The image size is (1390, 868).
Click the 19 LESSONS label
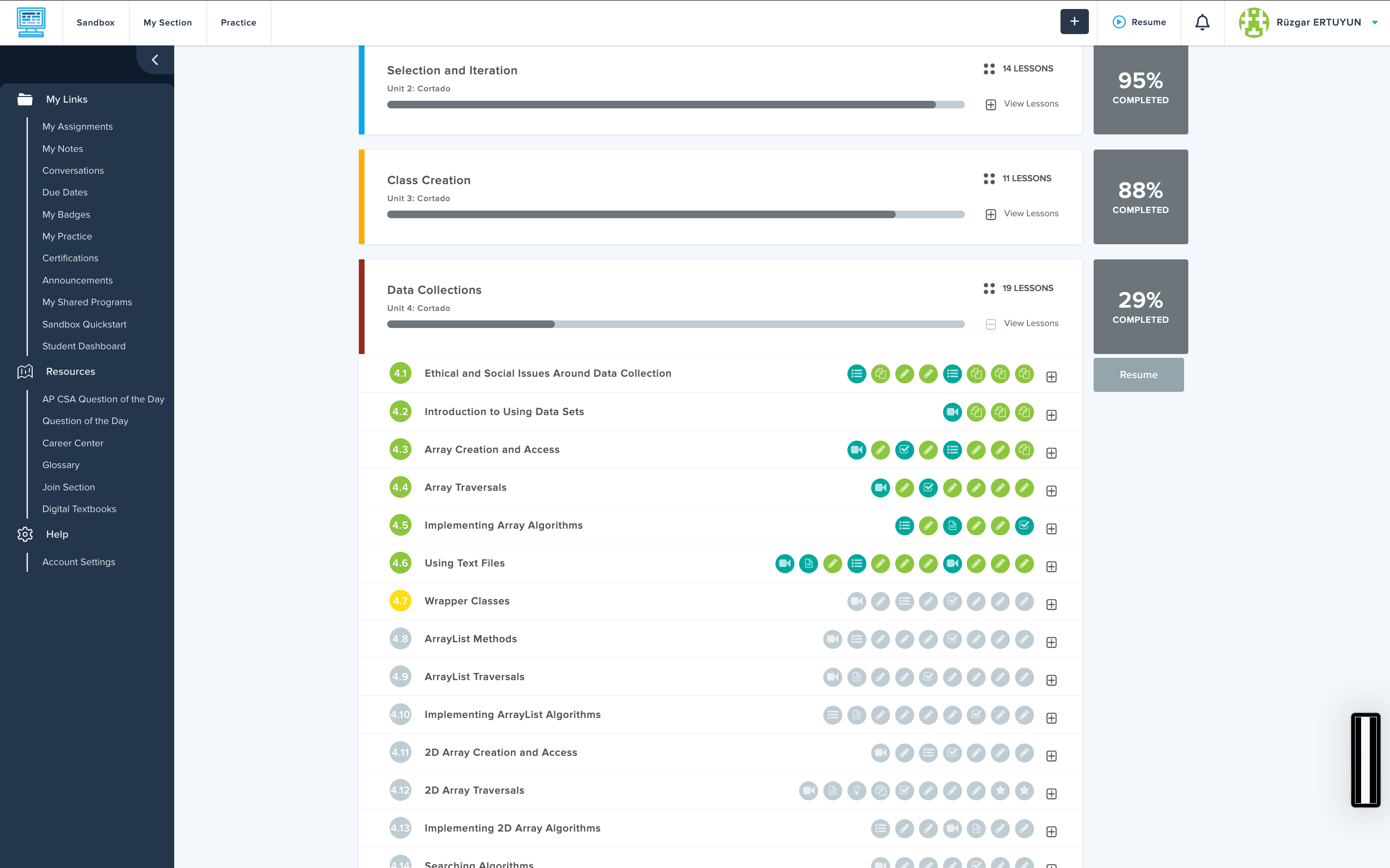(1028, 288)
